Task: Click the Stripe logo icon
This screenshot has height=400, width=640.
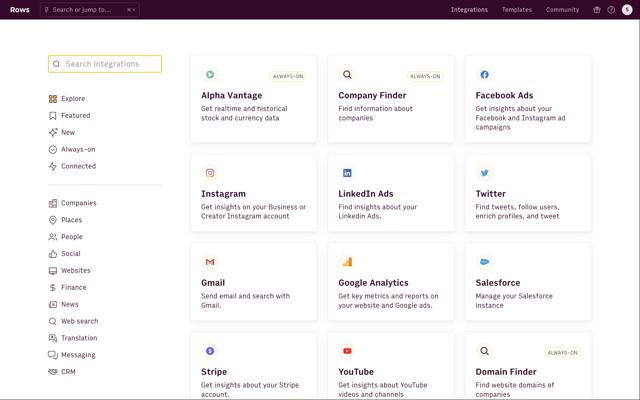Action: (x=210, y=351)
